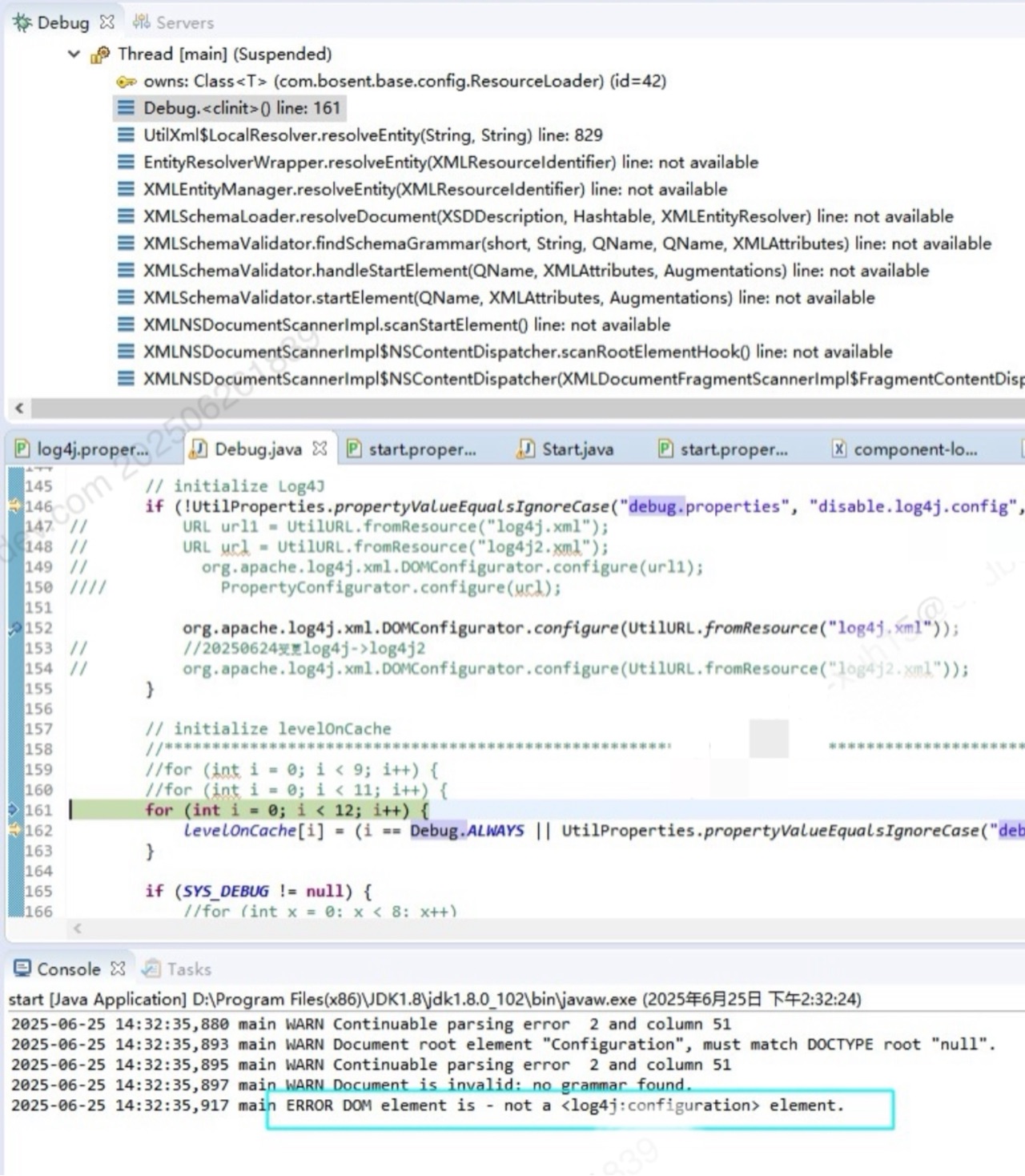Toggle the breakpoint at line 152

(14, 628)
